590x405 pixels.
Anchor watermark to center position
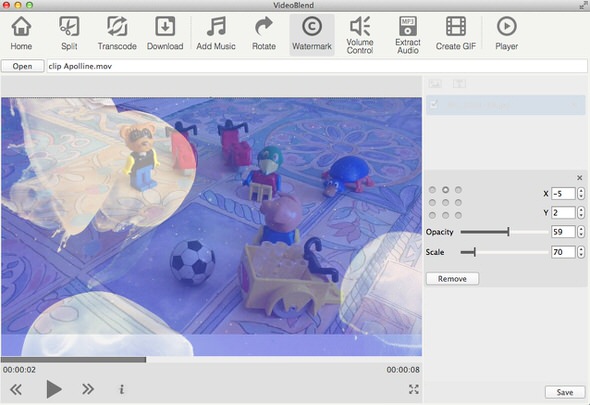446,202
